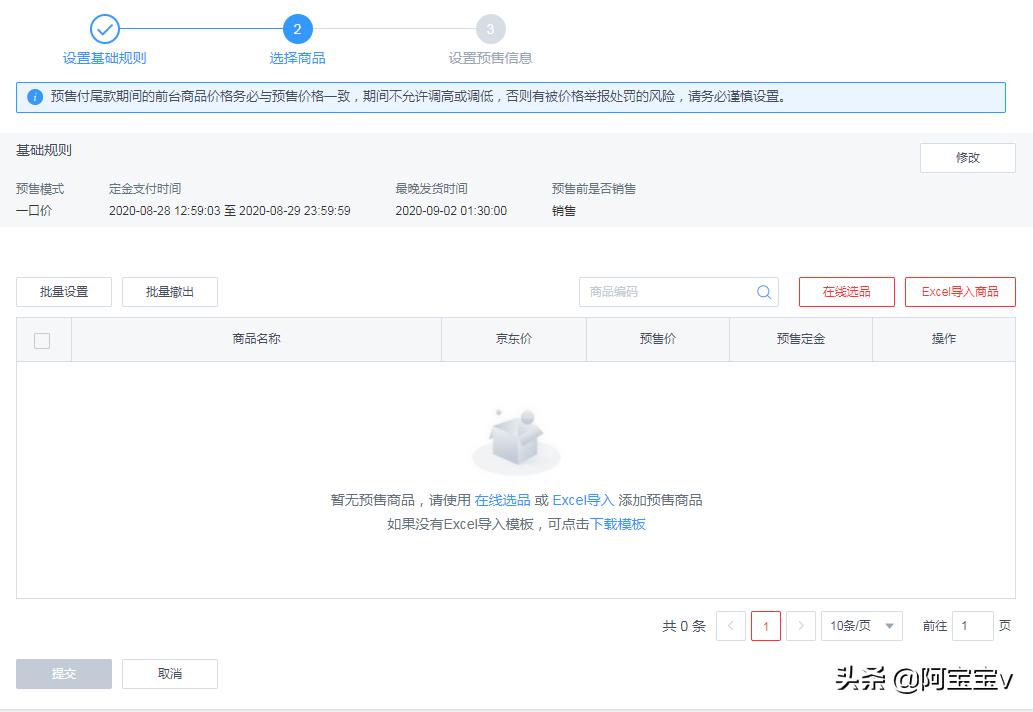This screenshot has width=1033, height=712.
Task: Click the 提交 submit button
Action: [x=63, y=673]
